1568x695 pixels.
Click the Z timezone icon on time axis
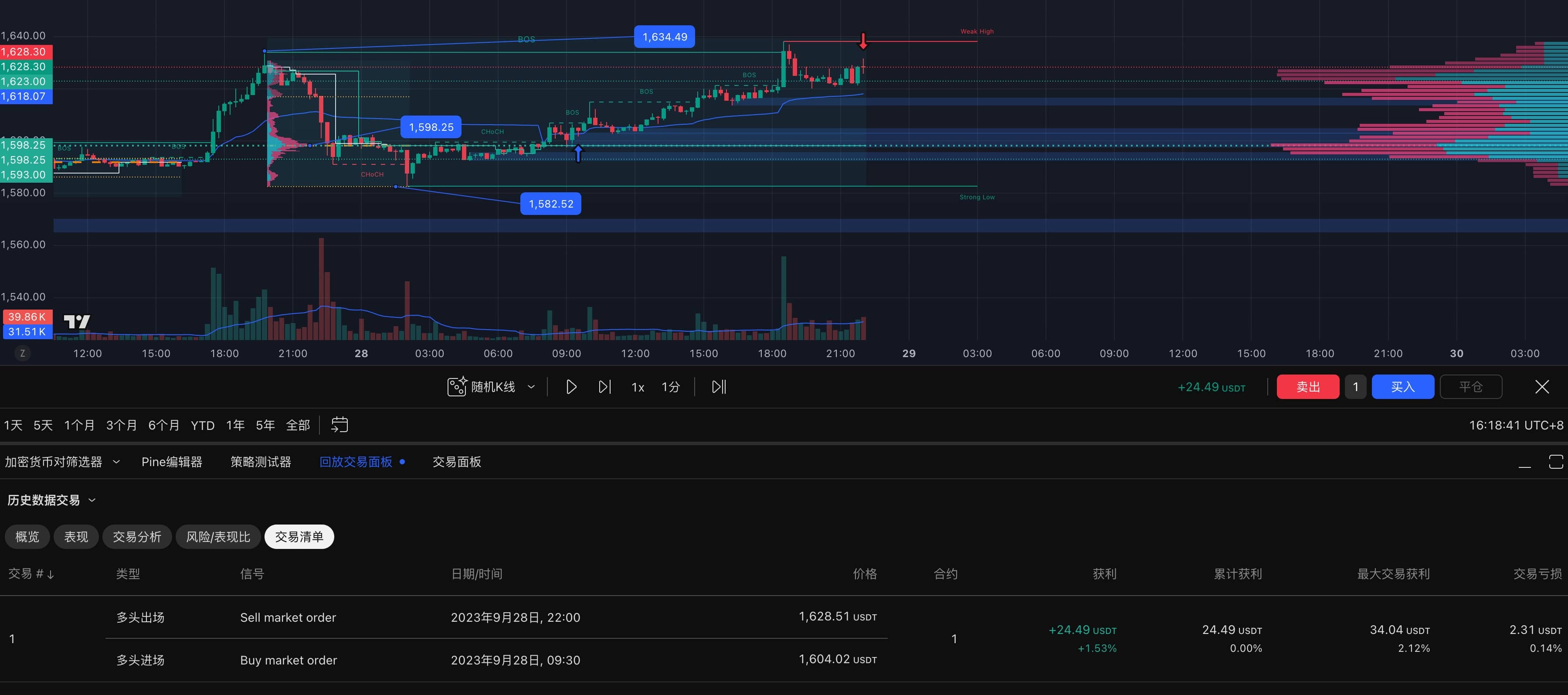pos(23,353)
